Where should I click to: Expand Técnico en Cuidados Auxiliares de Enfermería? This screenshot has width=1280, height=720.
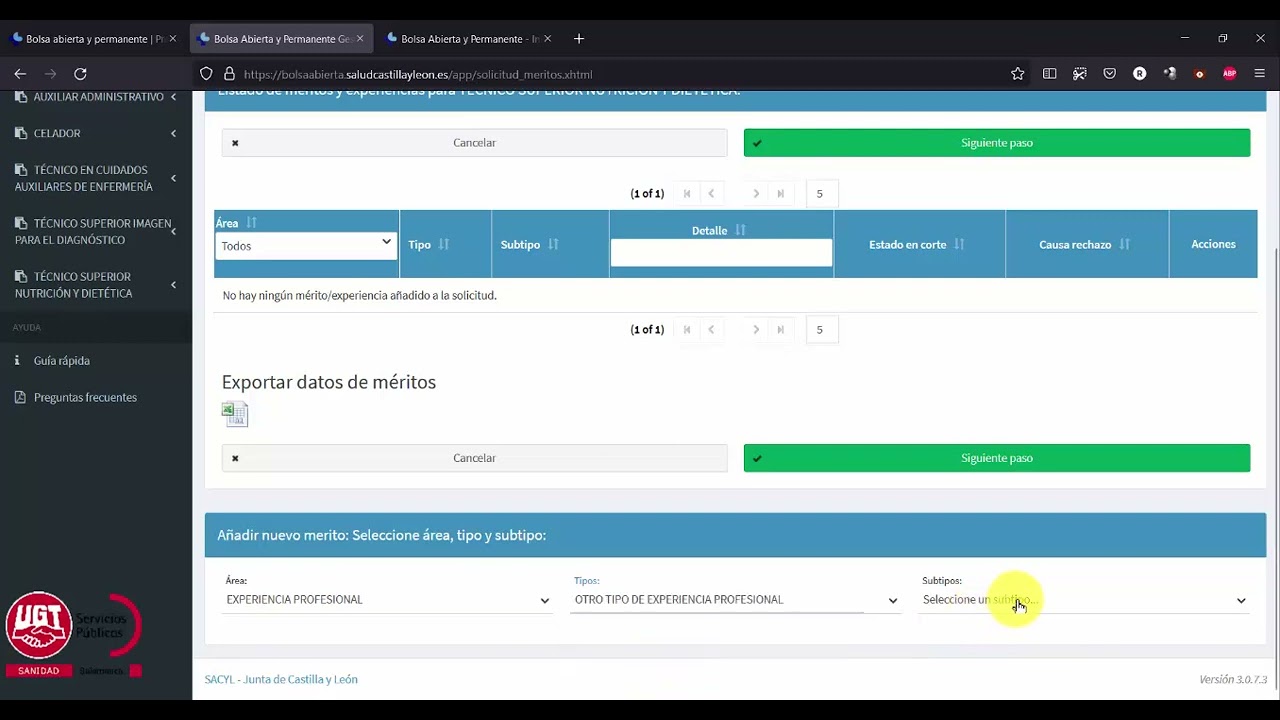(x=96, y=178)
